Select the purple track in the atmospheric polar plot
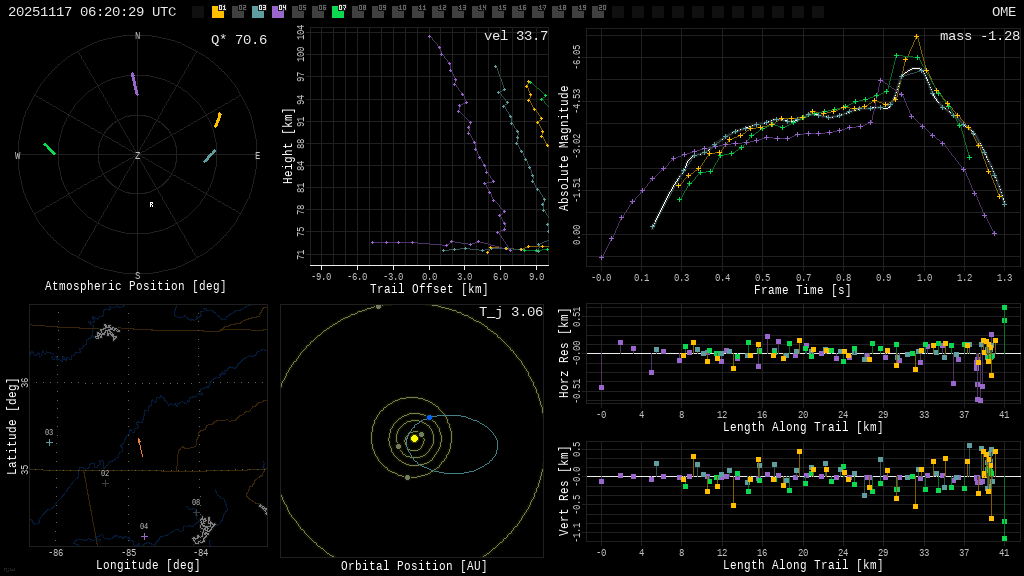 [x=134, y=84]
